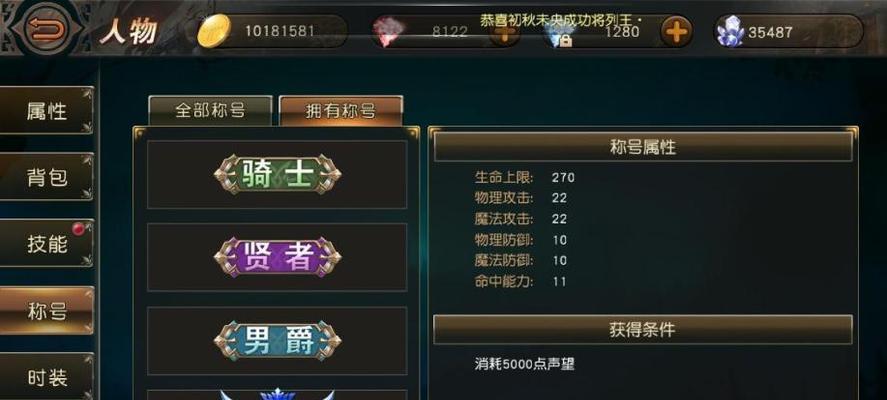887x400 pixels.
Task: Open the 背包 side menu
Action: 46,177
